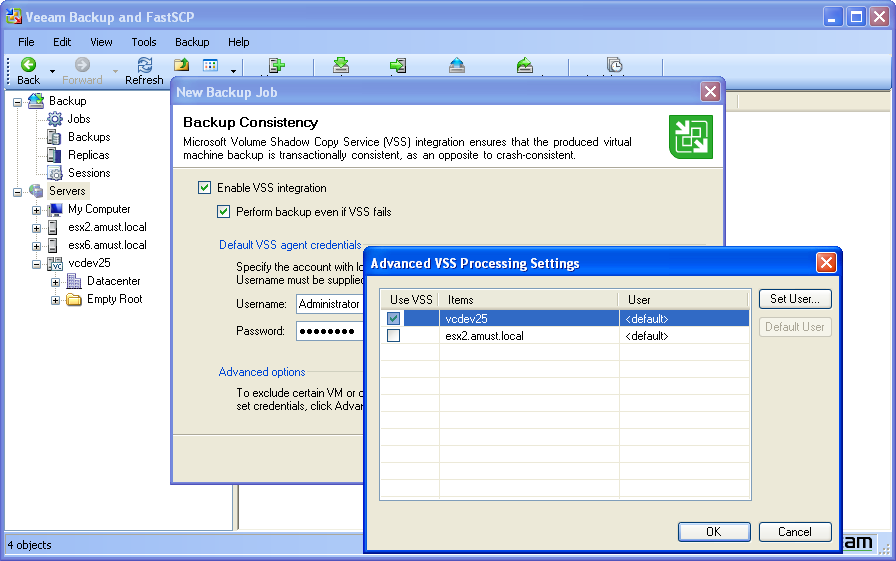896x561 pixels.
Task: Expand the Datacenter tree node
Action: (55, 282)
